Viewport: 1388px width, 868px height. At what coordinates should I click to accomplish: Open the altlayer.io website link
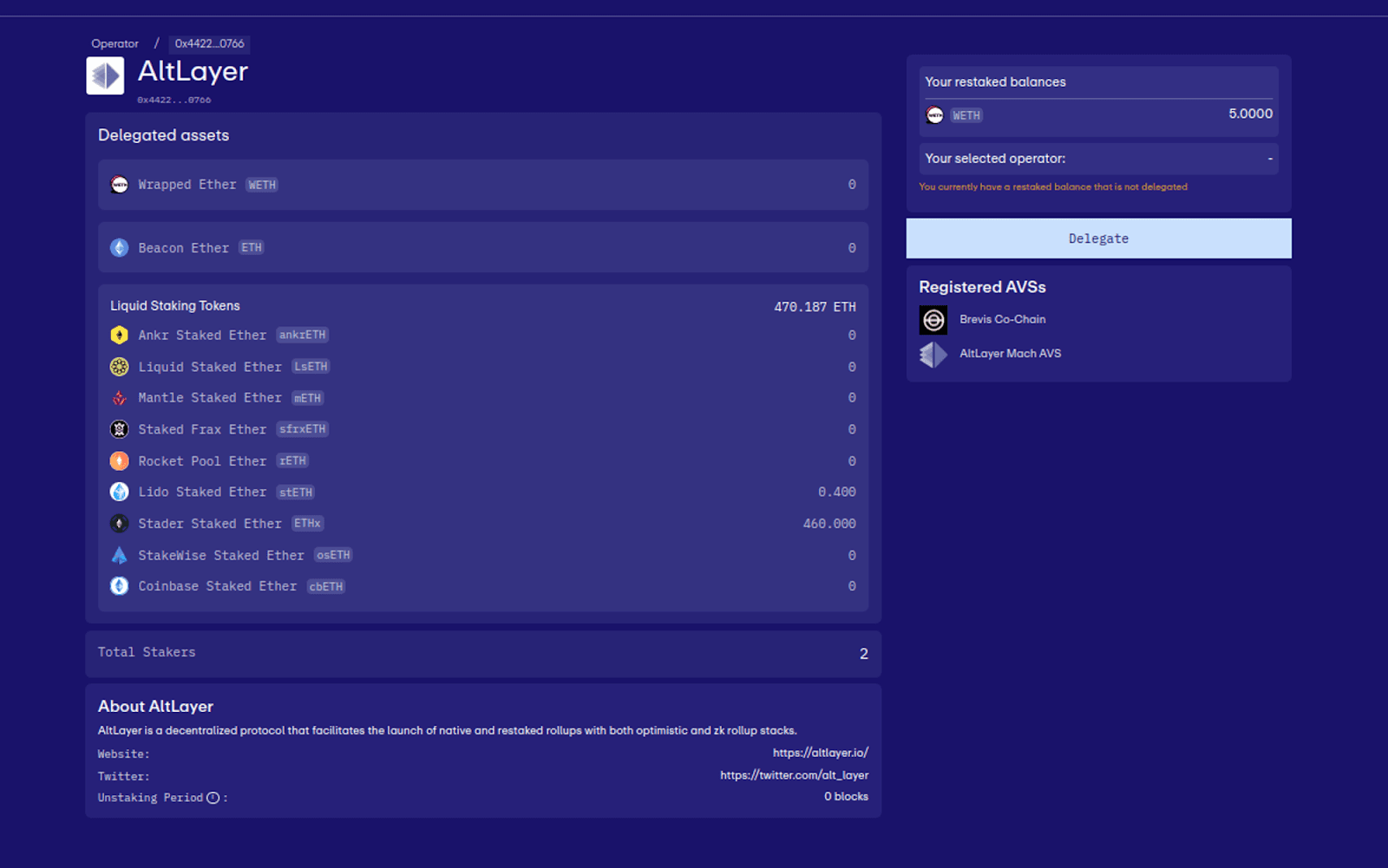pyautogui.click(x=820, y=753)
